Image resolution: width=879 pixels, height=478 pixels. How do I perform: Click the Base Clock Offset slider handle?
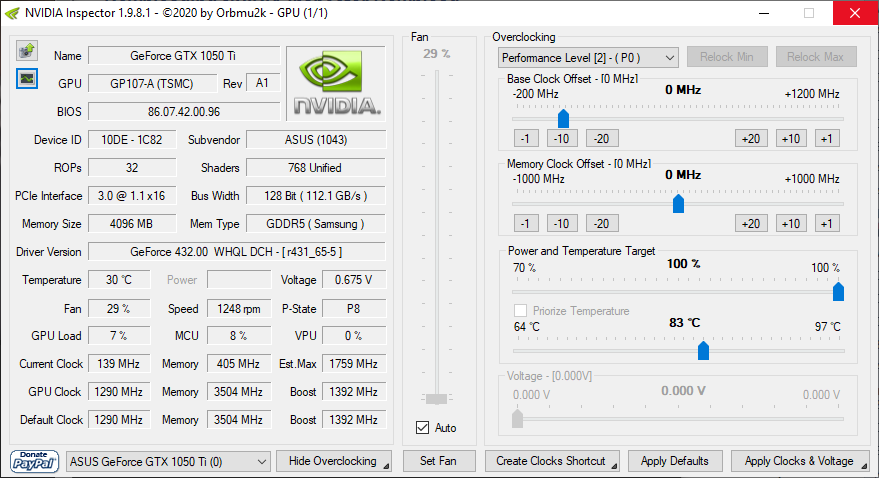(563, 118)
